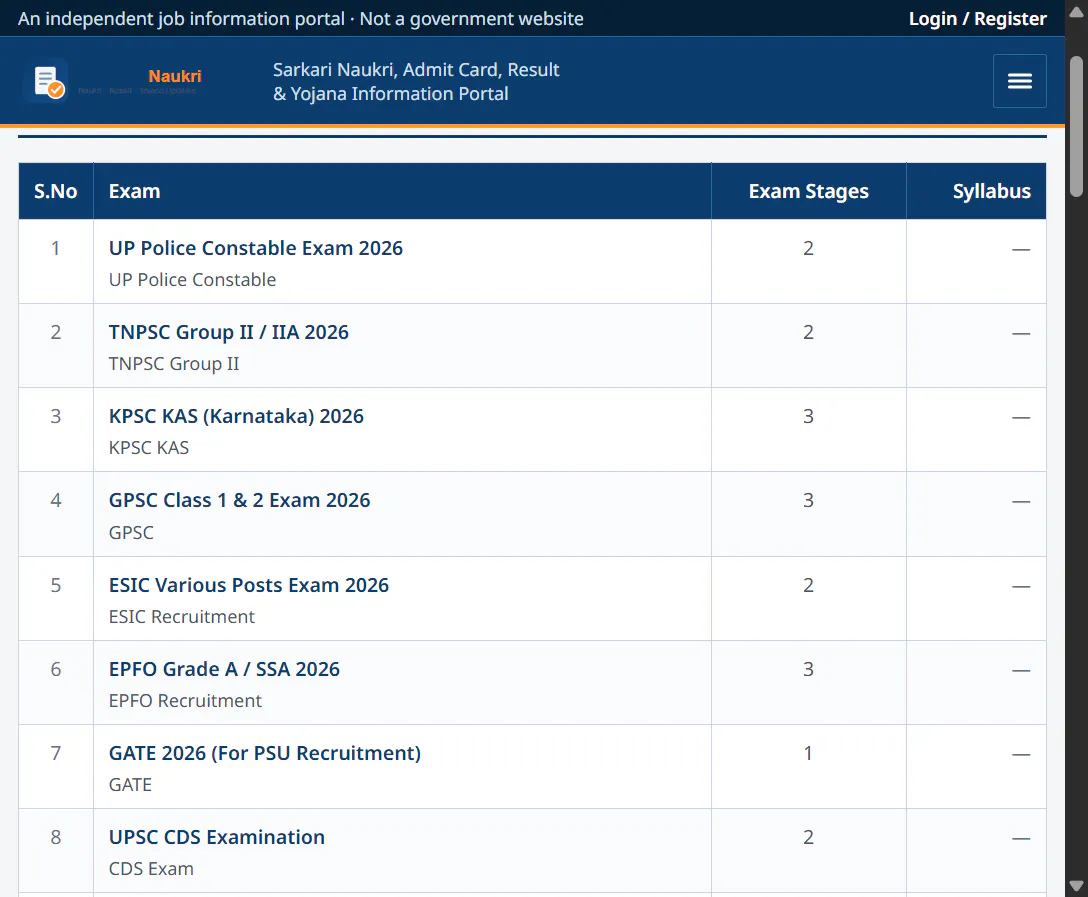Click the 'Not a government website' notice
The height and width of the screenshot is (897, 1088).
471,19
